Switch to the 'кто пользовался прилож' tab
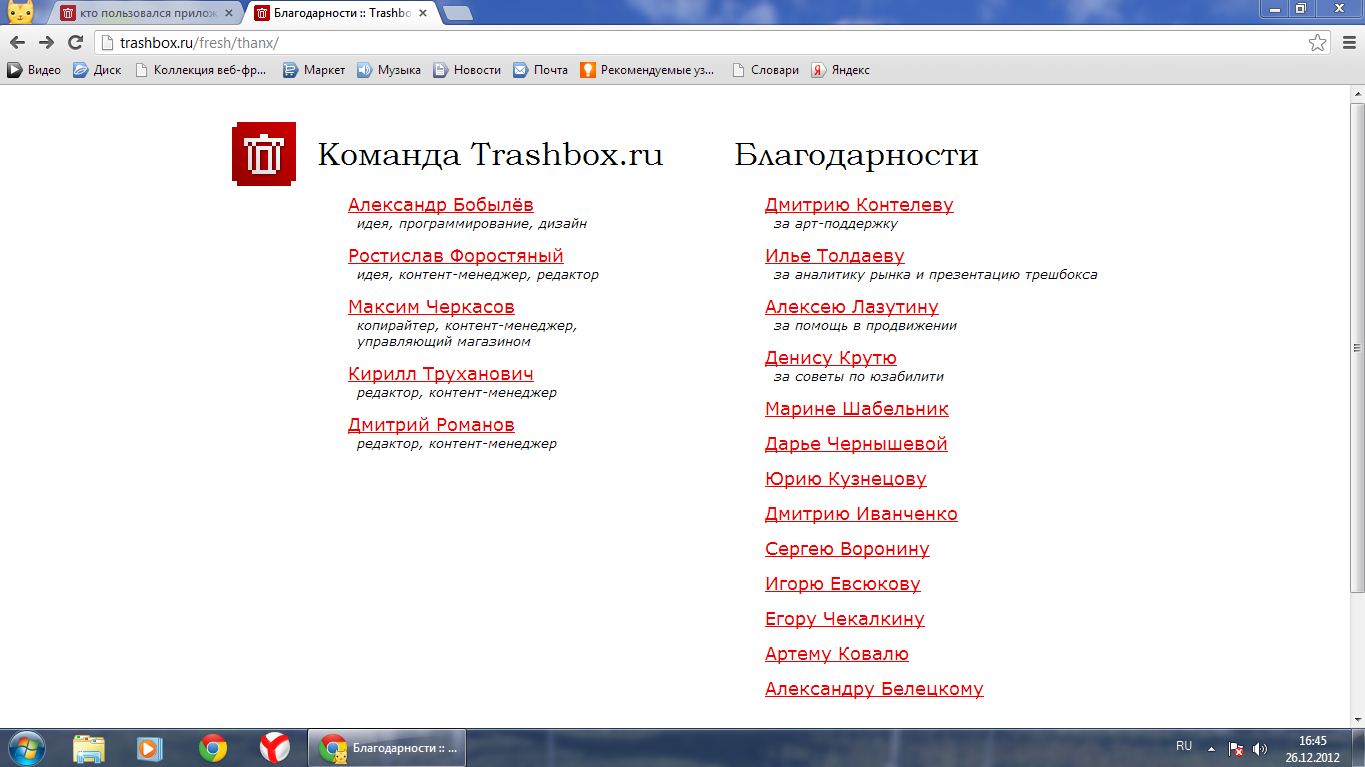Screen dimensions: 1365x767 (147, 14)
